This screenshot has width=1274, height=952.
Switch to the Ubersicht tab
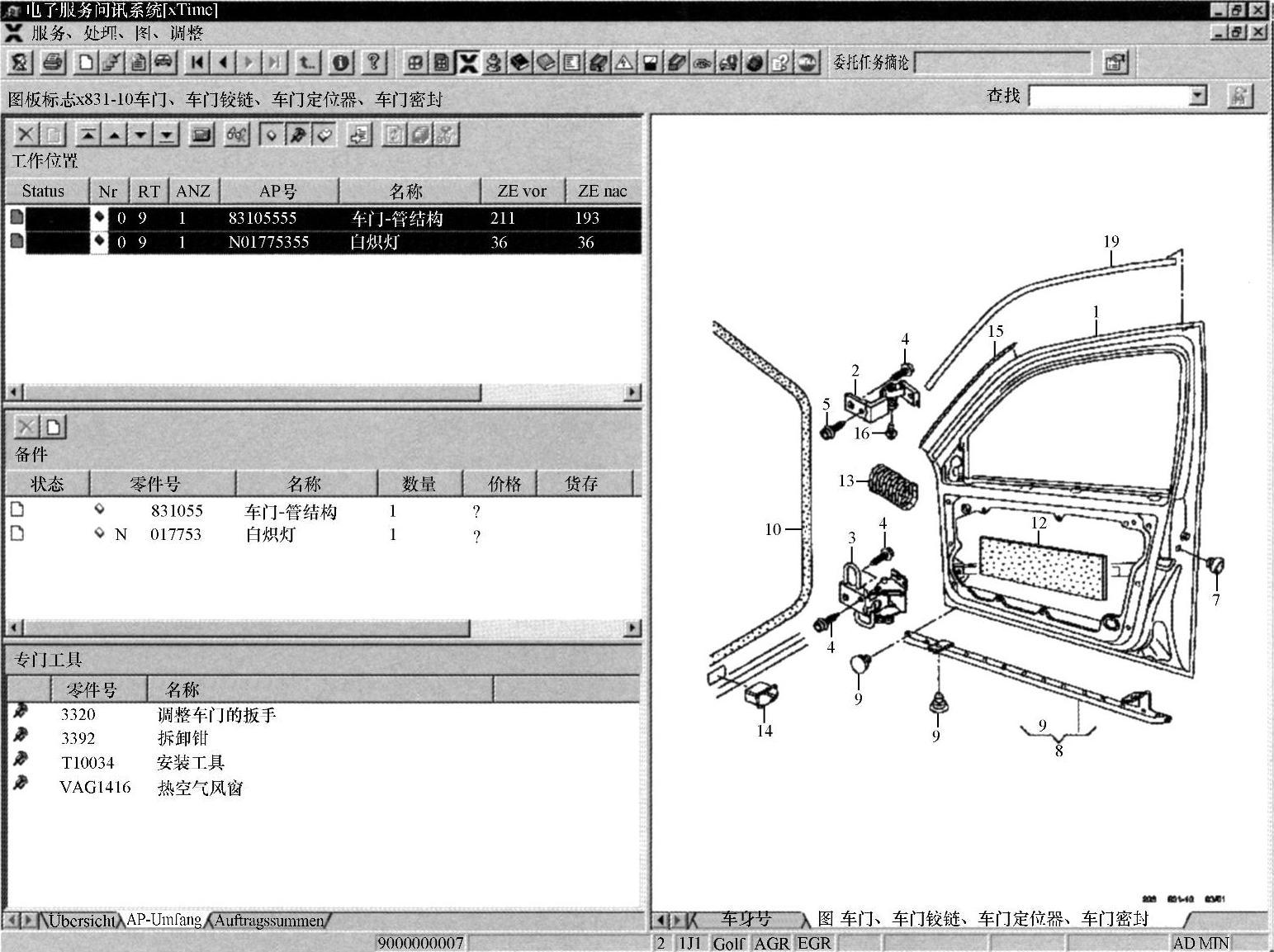coord(81,920)
